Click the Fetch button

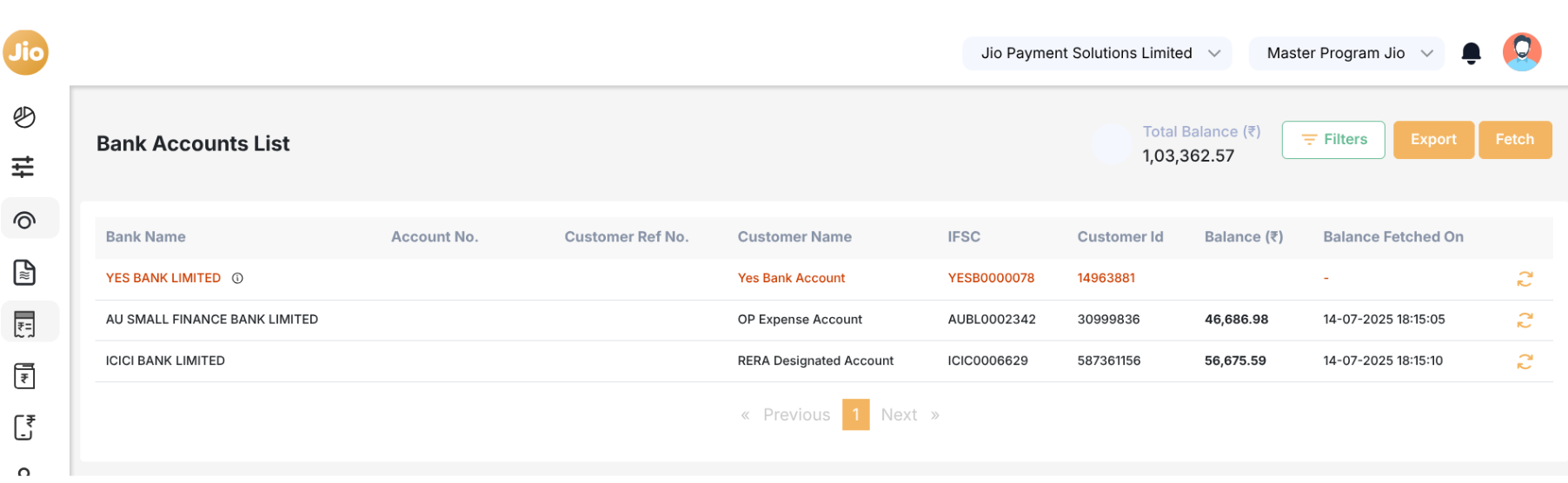1515,140
